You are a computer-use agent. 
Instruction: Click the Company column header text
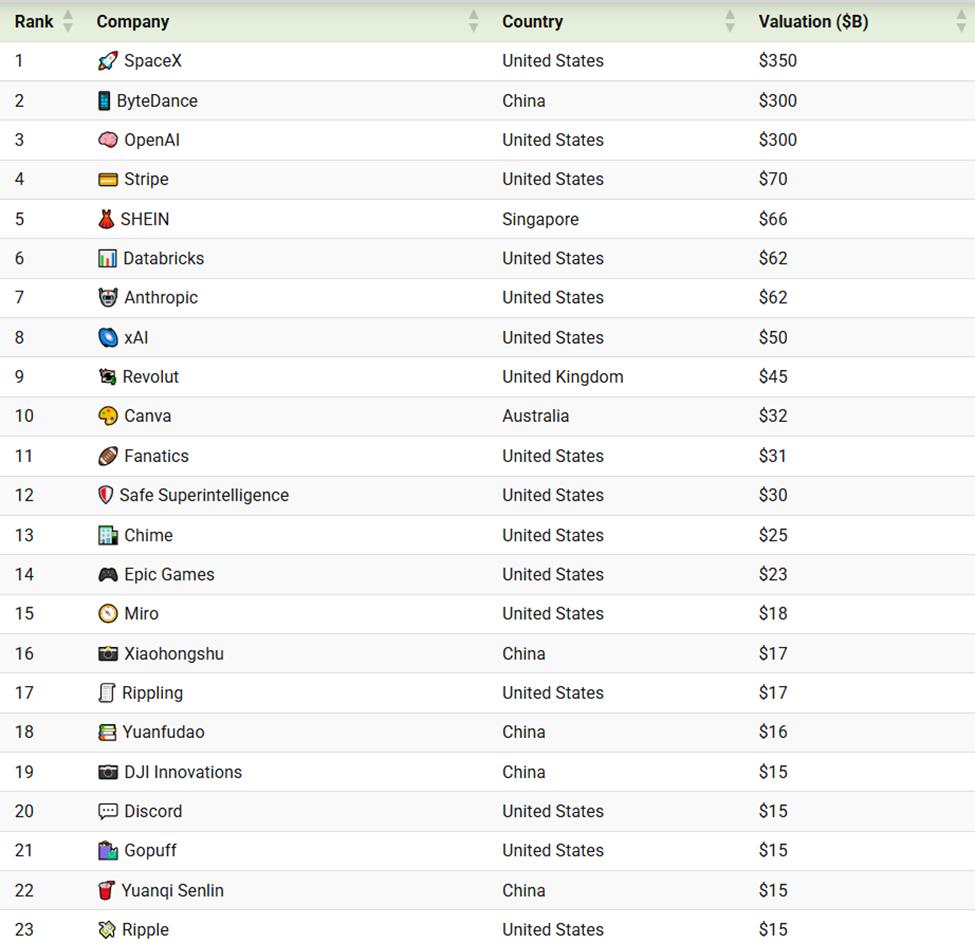132,21
